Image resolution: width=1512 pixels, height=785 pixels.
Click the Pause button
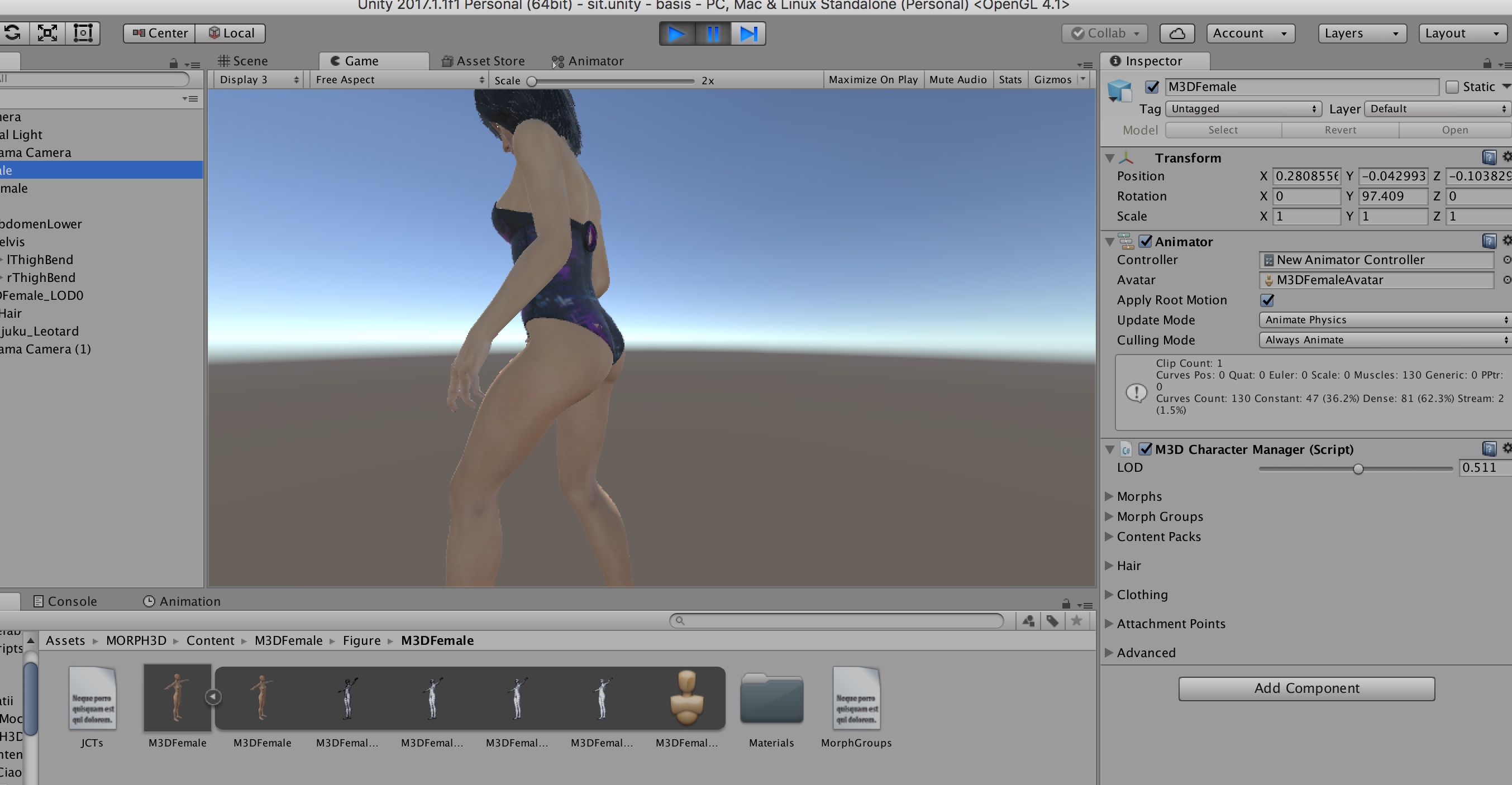[x=713, y=33]
